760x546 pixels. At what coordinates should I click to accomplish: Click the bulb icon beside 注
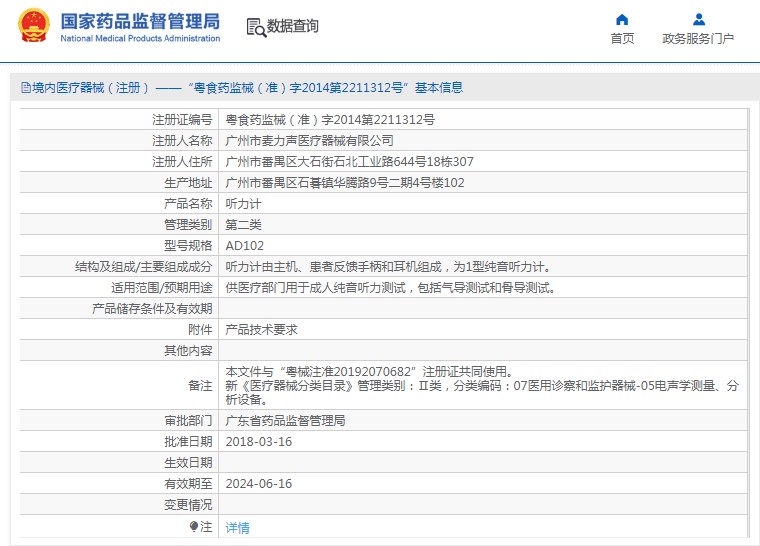coord(194,526)
